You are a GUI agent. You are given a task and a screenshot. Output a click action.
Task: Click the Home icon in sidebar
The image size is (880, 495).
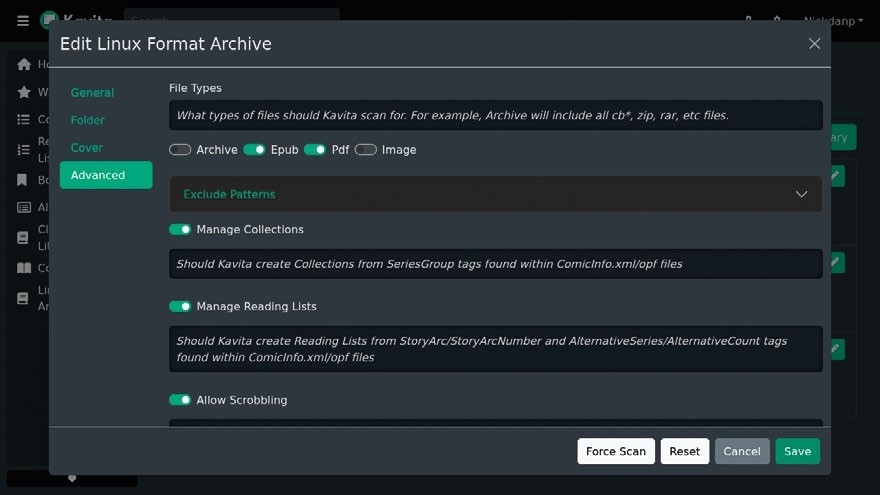[x=24, y=65]
